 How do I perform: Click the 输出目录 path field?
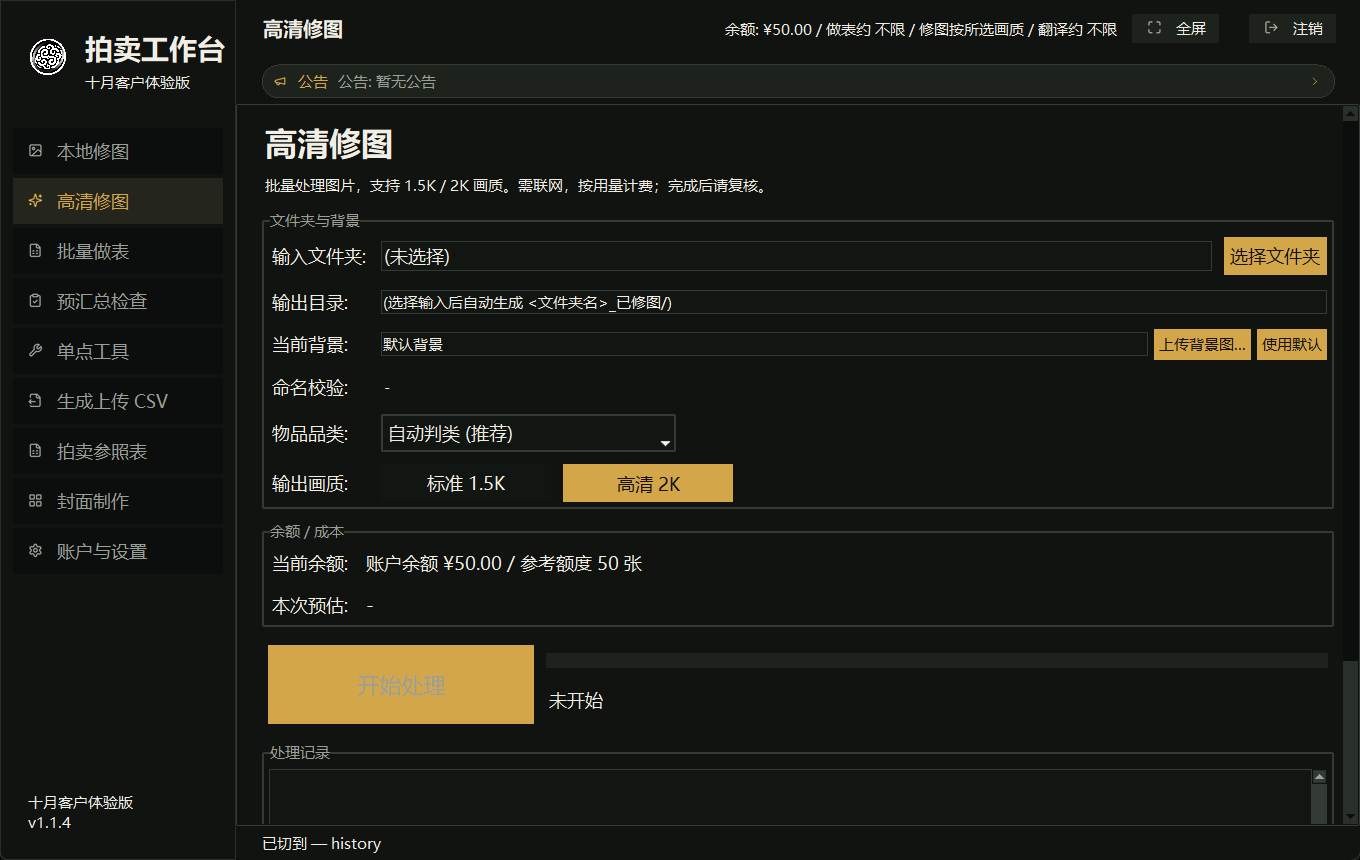point(854,302)
